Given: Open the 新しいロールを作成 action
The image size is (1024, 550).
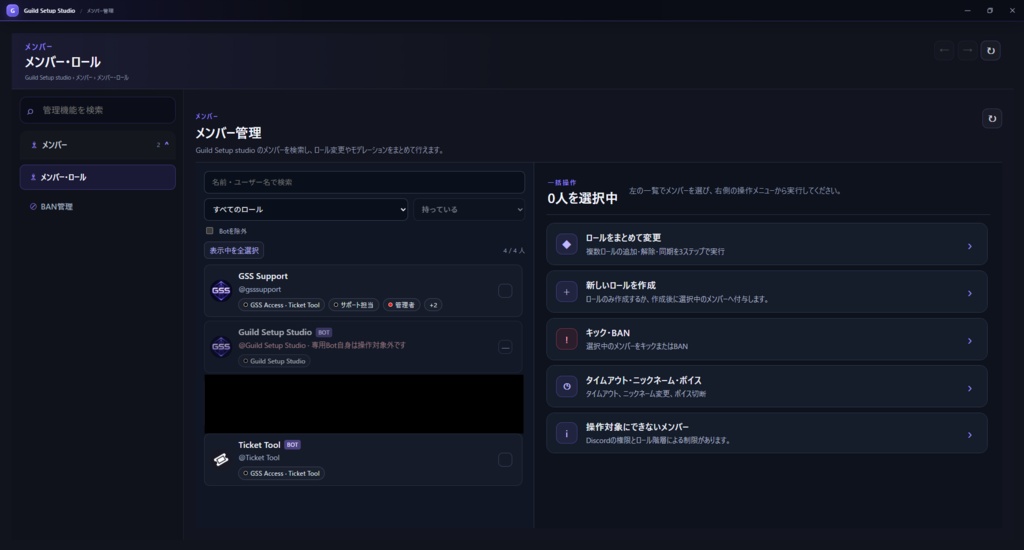Looking at the screenshot, I should (767, 292).
